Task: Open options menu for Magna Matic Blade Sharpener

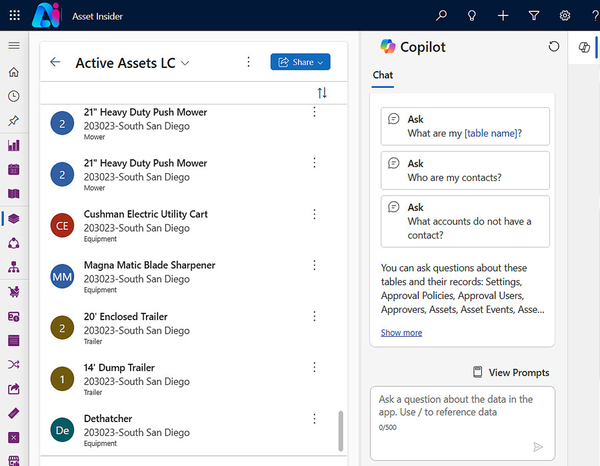Action: click(315, 265)
